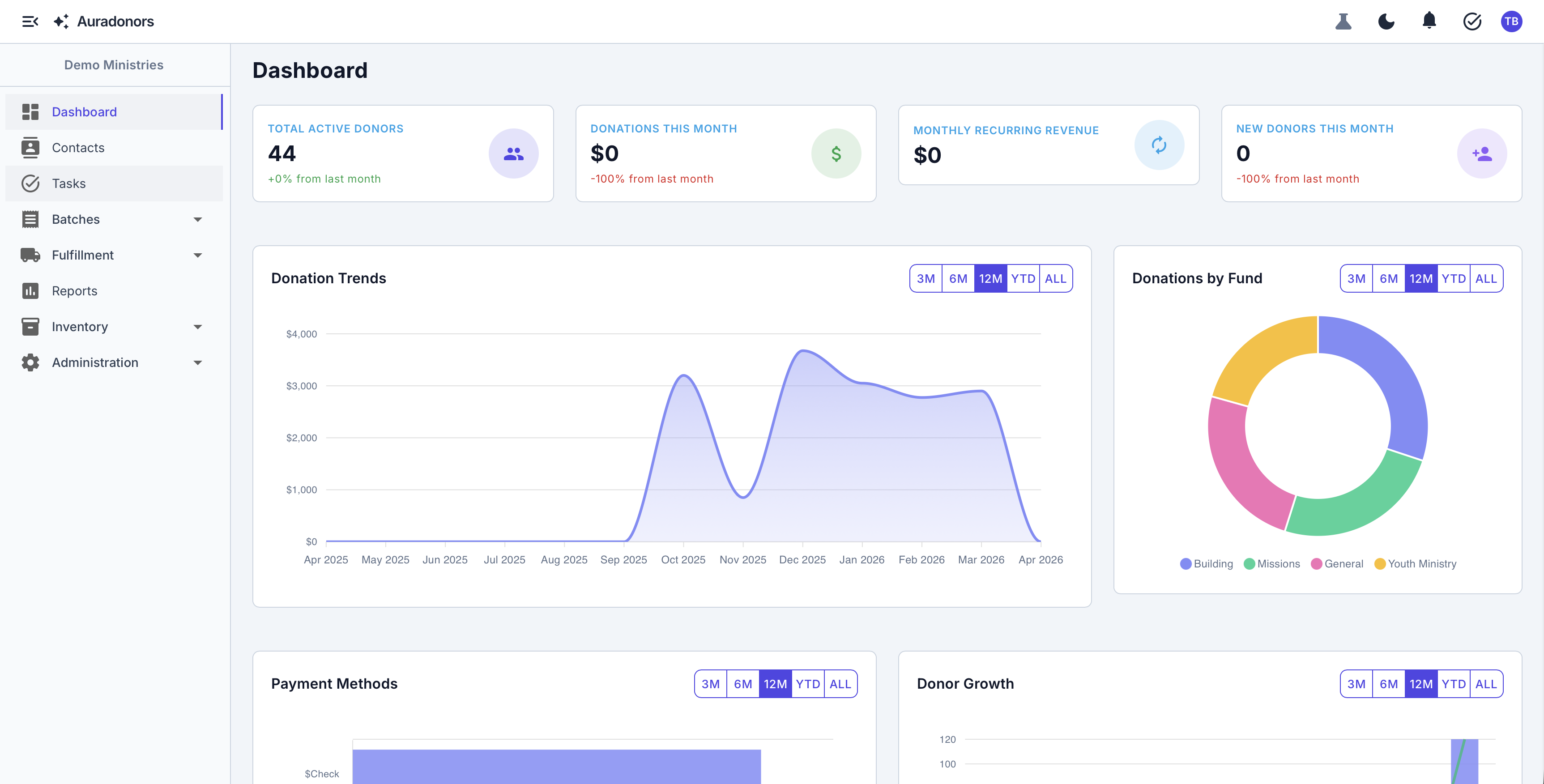Image resolution: width=1544 pixels, height=784 pixels.
Task: Collapse the sidebar using the menu icon
Action: pos(30,21)
